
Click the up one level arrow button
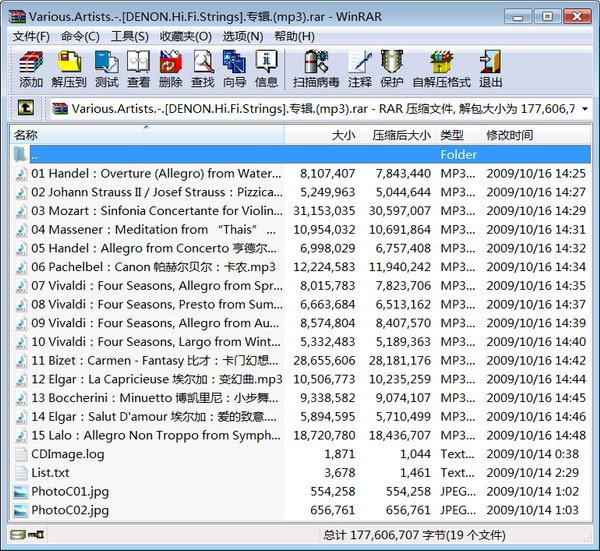(26, 108)
